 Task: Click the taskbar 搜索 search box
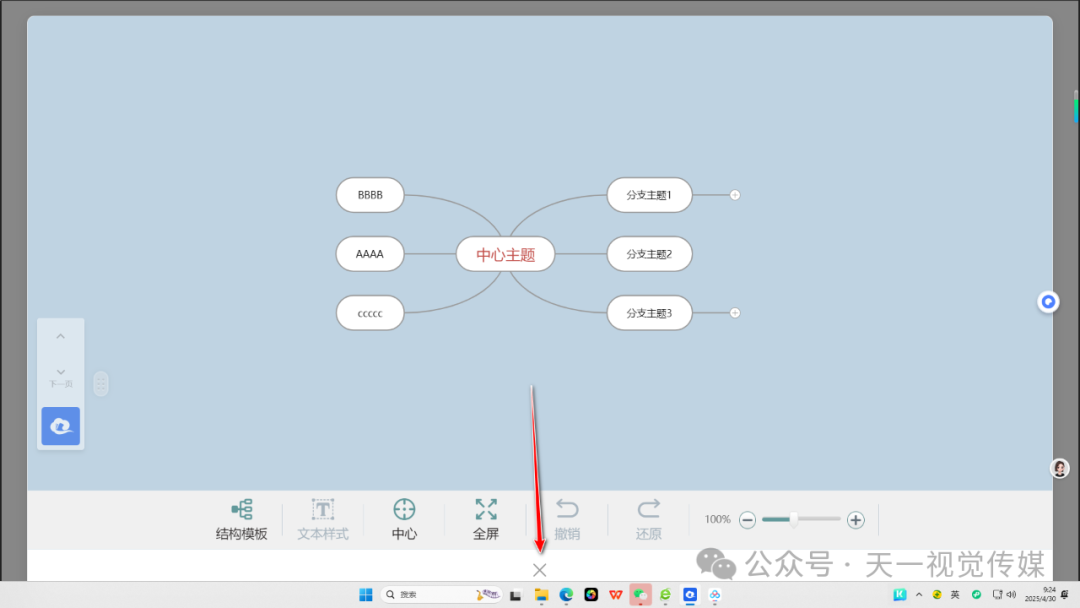tap(420, 595)
